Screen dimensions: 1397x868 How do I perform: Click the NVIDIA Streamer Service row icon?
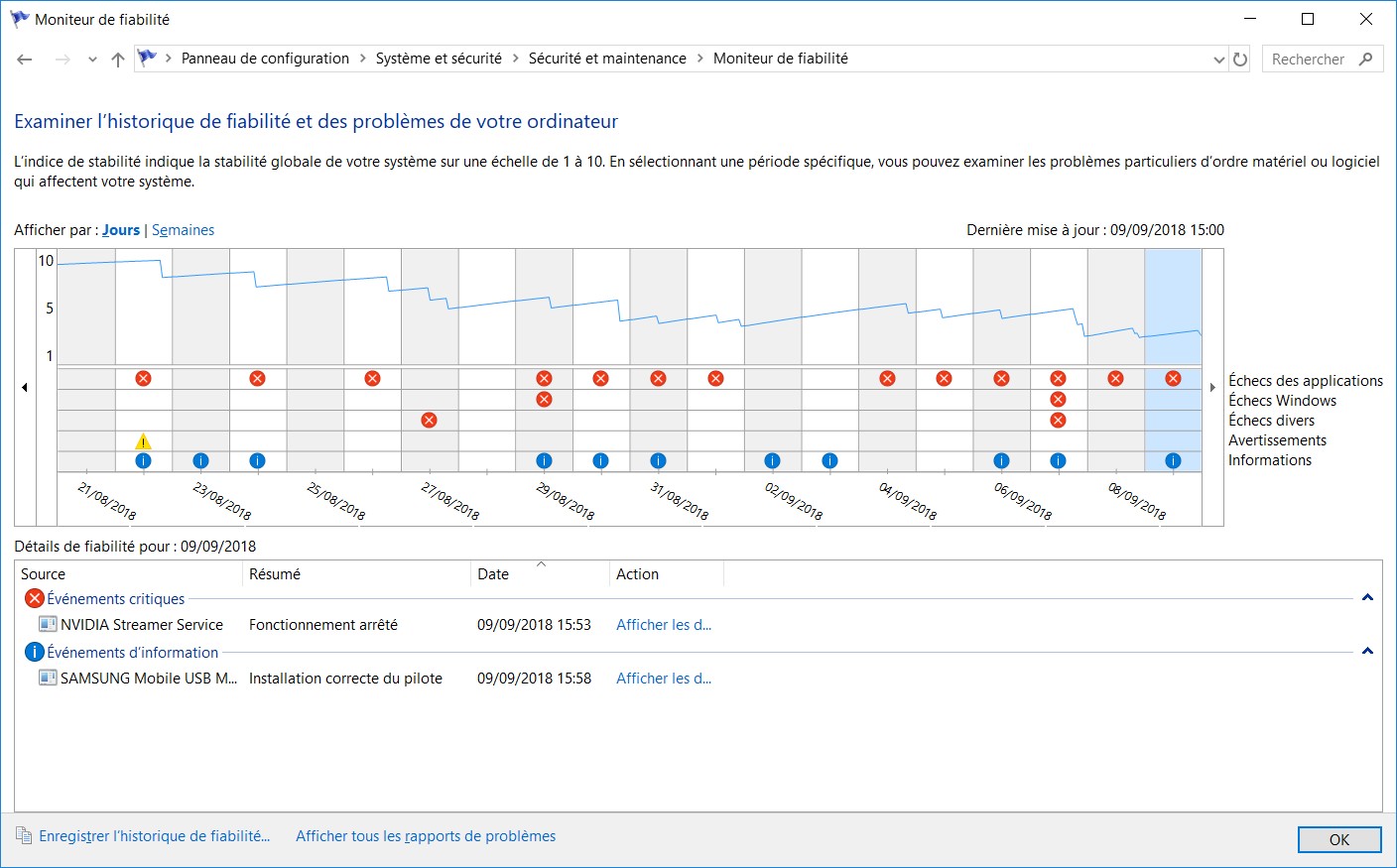tap(48, 624)
